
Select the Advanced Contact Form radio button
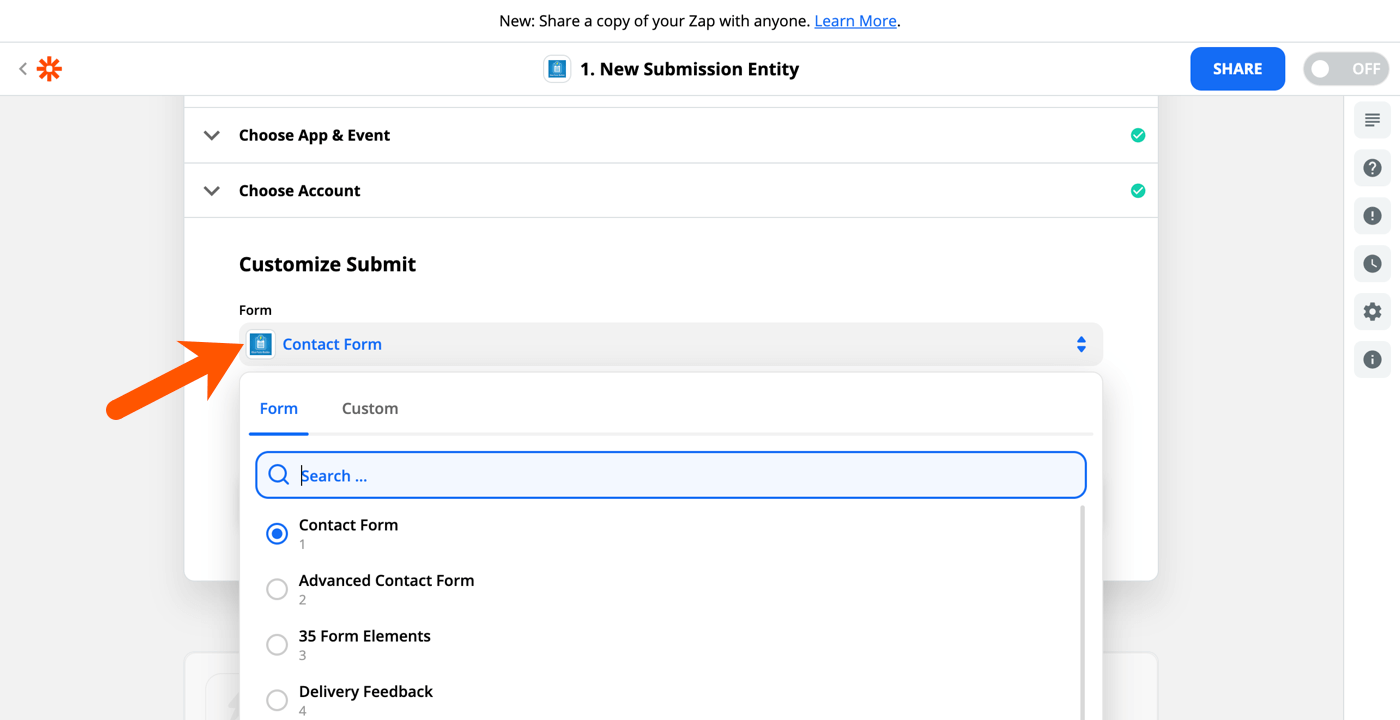277,589
